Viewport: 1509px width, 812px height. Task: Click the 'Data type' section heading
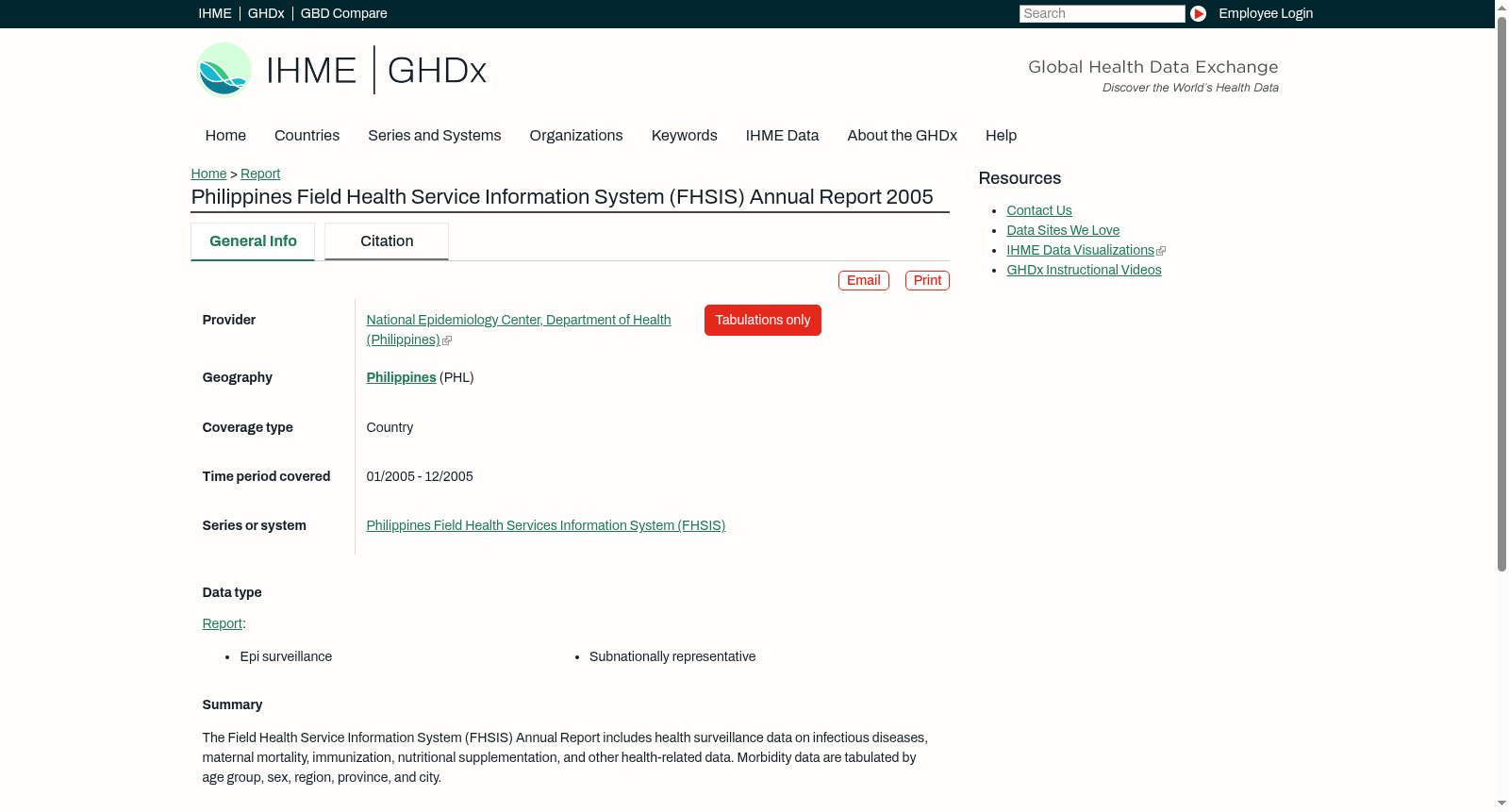(x=232, y=592)
